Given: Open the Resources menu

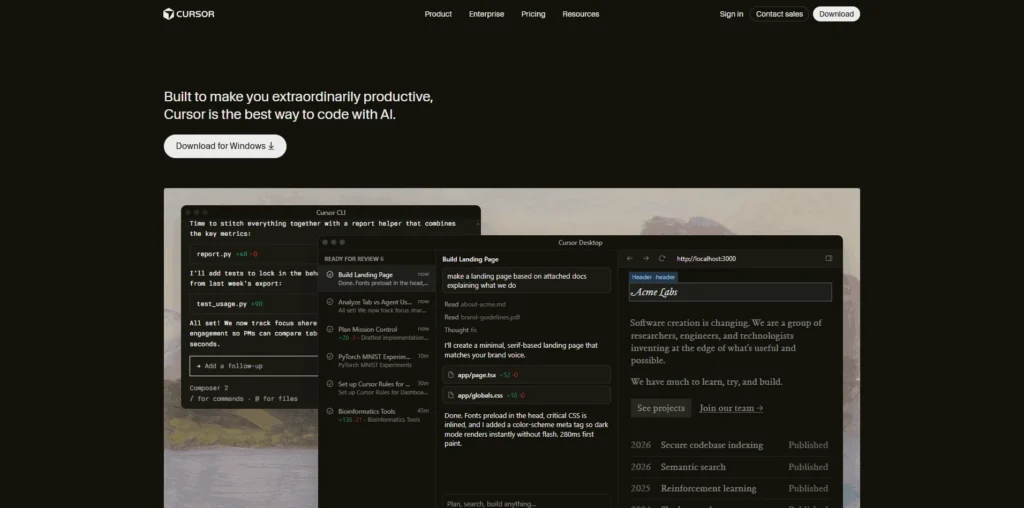Looking at the screenshot, I should (x=580, y=14).
